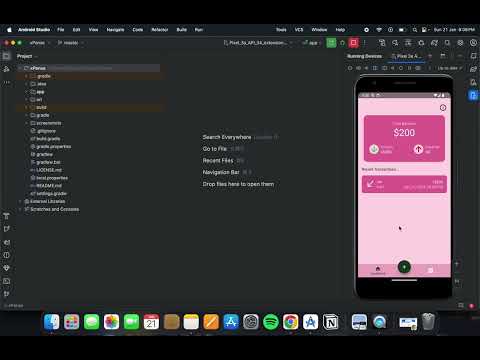Open Finder from the Dock
Screen dimensions: 480x360
(x=52, y=322)
